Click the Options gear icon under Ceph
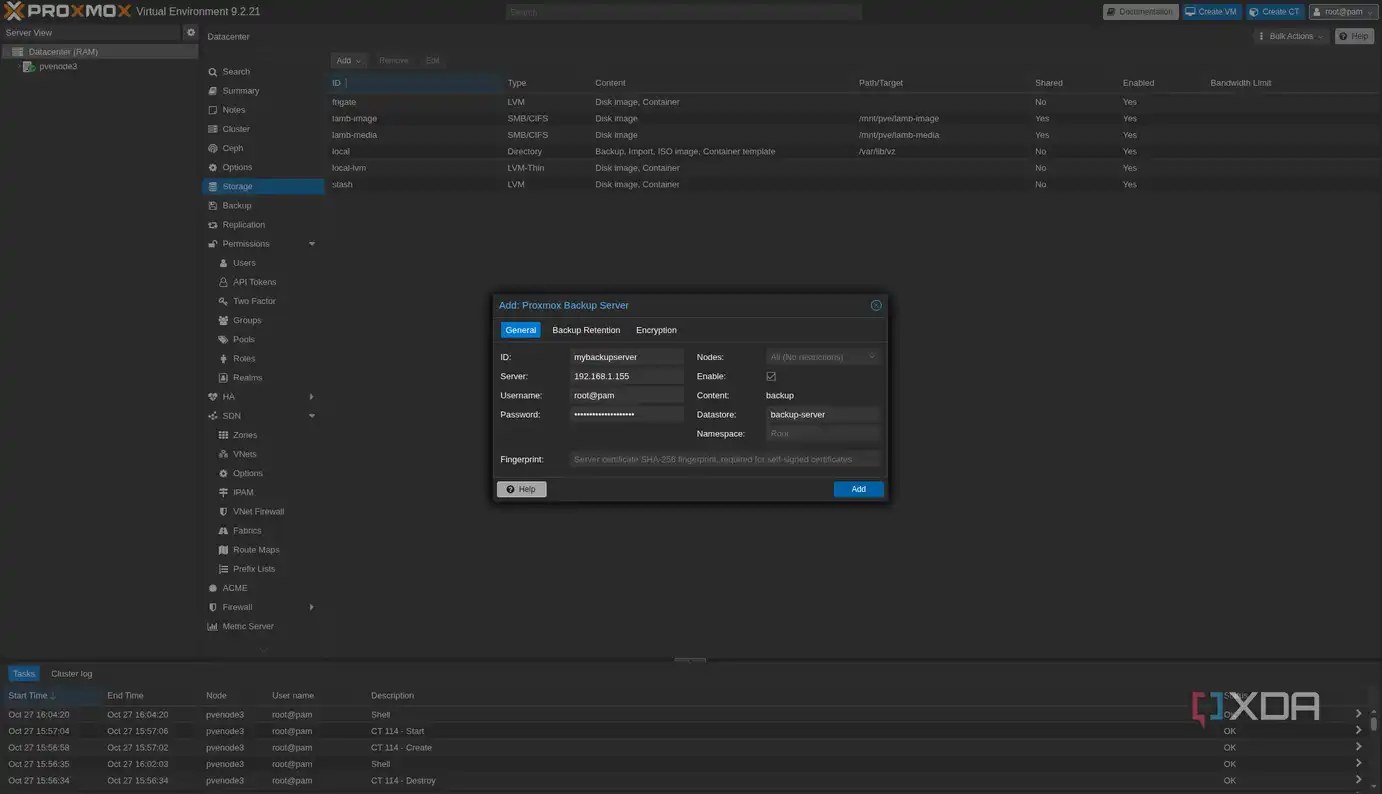This screenshot has height=794, width=1382. tap(213, 167)
